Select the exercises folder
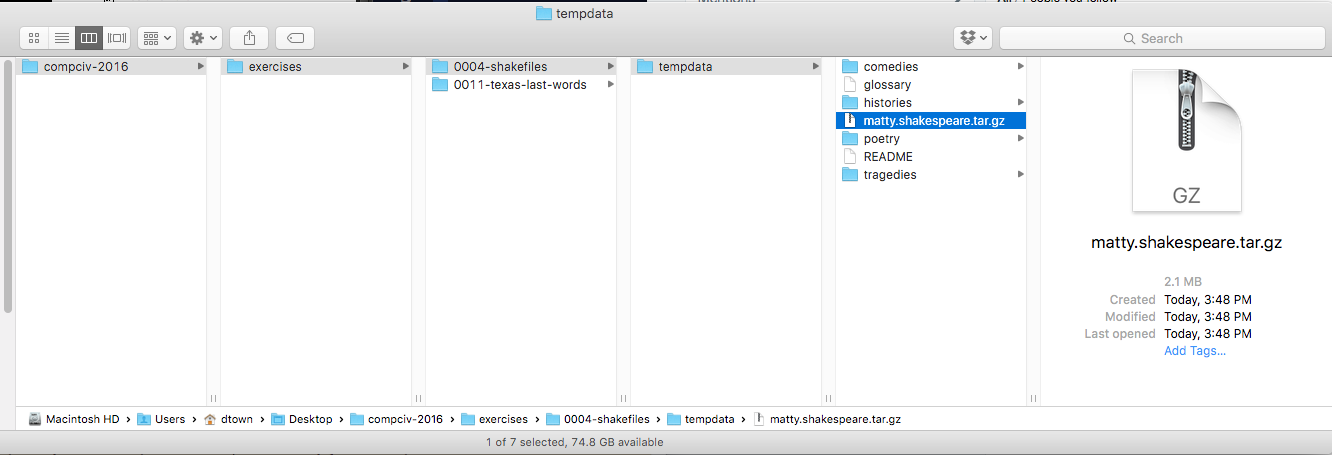 tap(317, 67)
